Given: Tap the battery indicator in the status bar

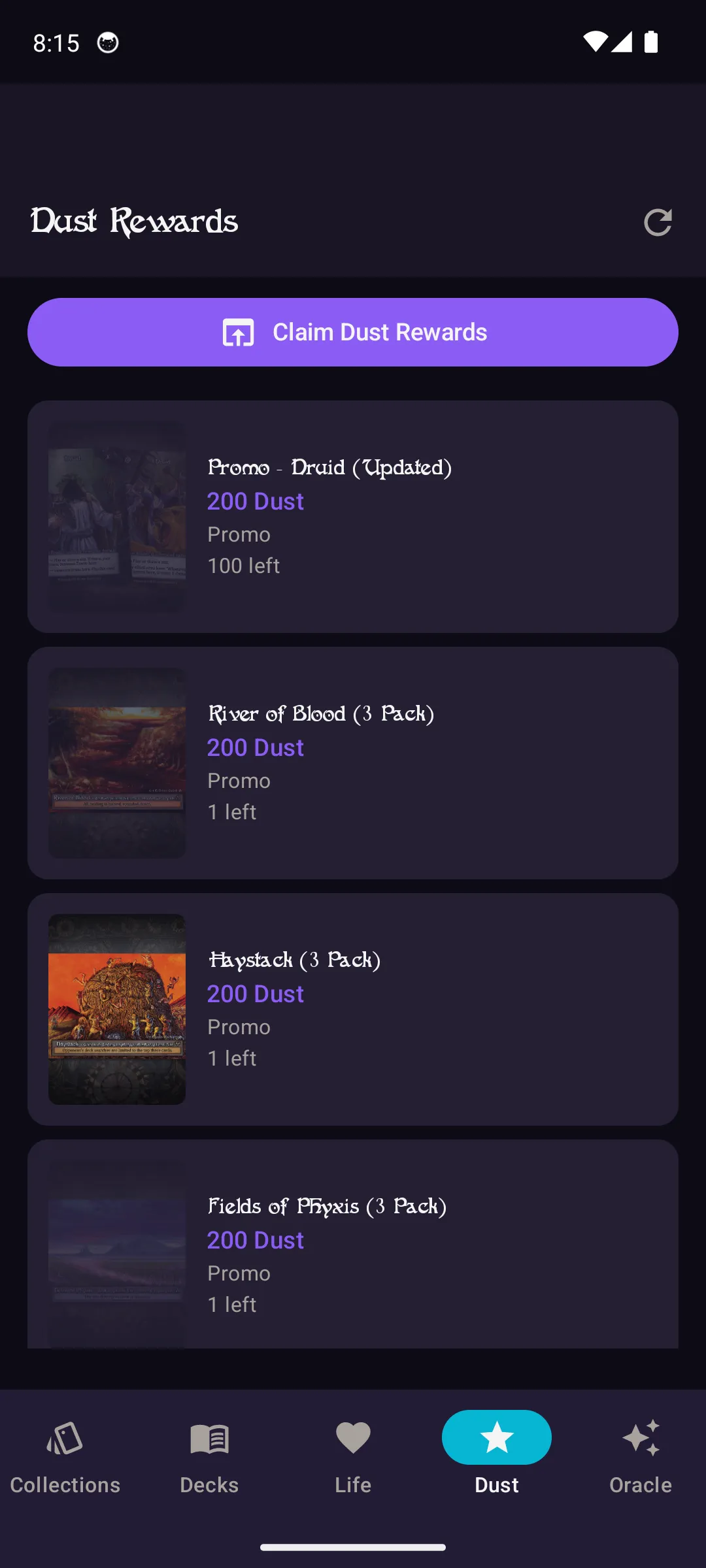Looking at the screenshot, I should [x=650, y=42].
